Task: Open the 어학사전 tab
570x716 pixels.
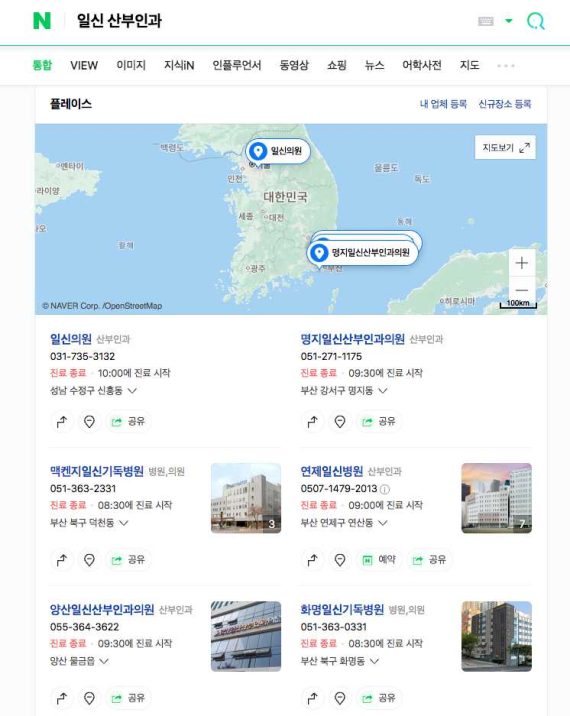Action: pos(422,65)
